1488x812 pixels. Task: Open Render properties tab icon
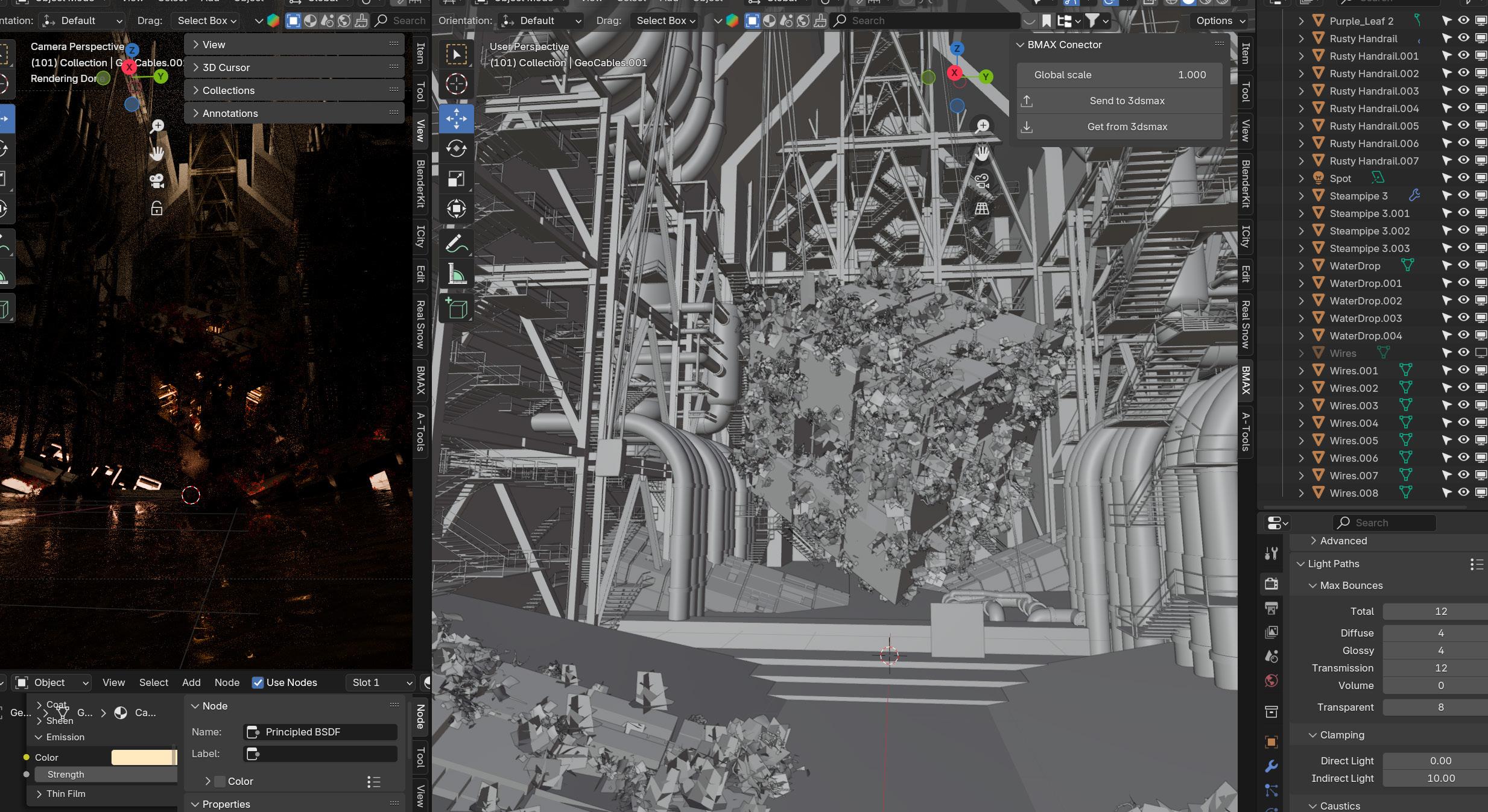tap(1271, 583)
